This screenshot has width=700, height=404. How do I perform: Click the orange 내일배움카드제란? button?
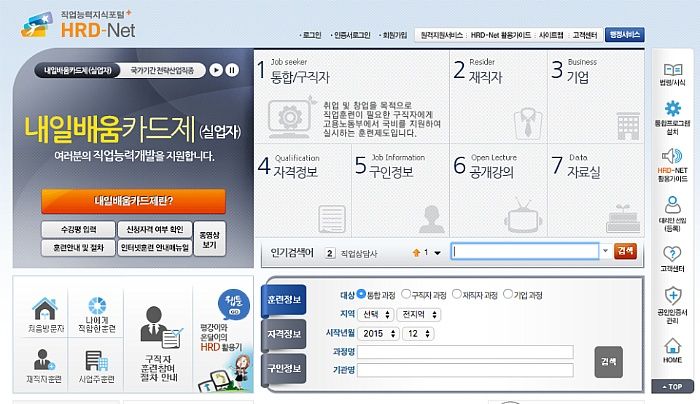click(x=133, y=201)
